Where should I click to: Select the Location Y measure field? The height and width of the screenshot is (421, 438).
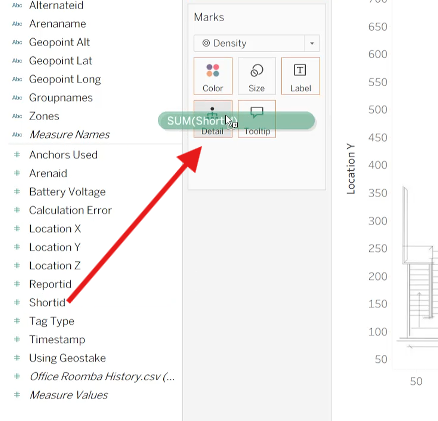pos(55,247)
